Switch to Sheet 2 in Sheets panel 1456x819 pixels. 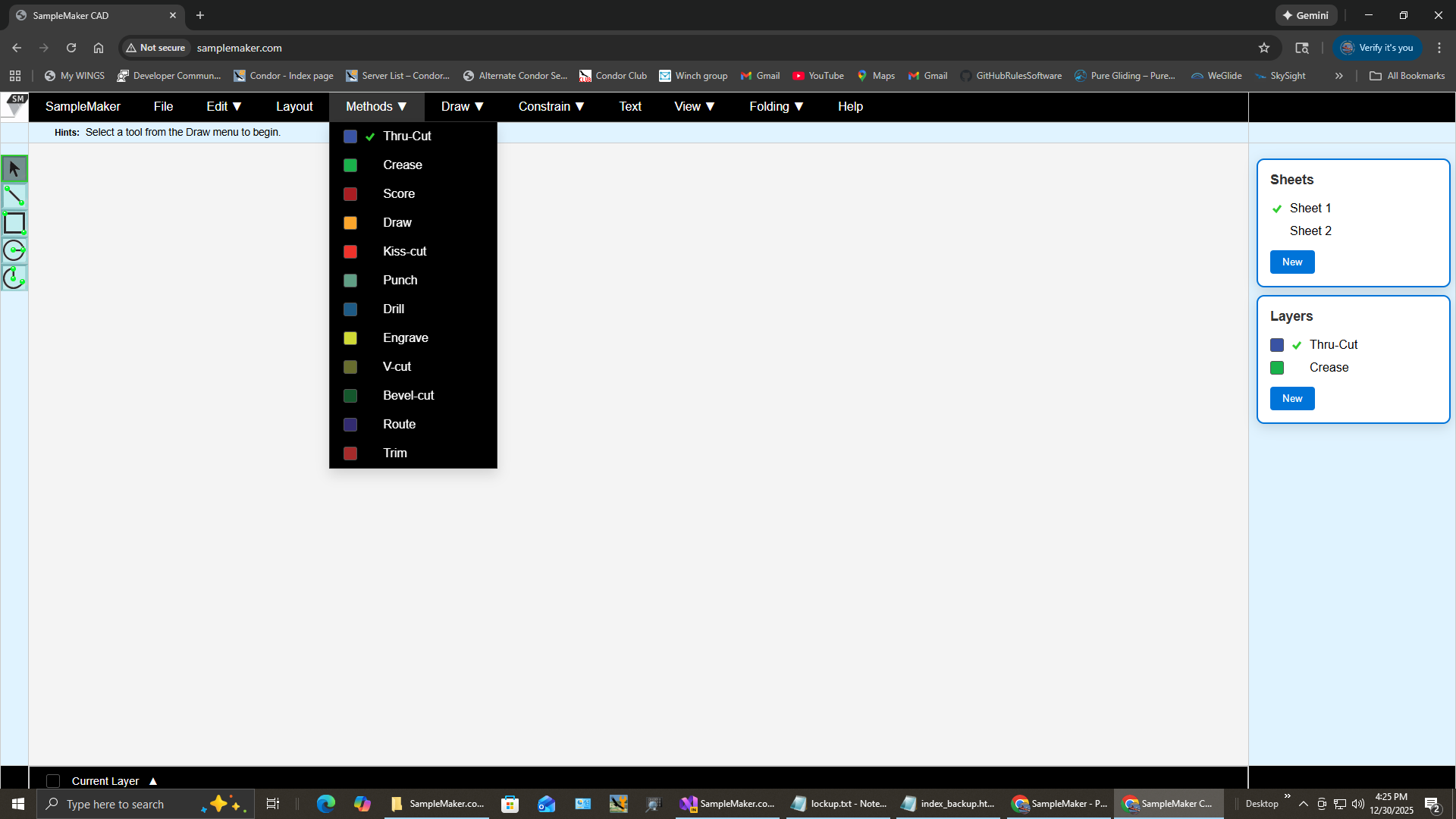click(x=1310, y=231)
